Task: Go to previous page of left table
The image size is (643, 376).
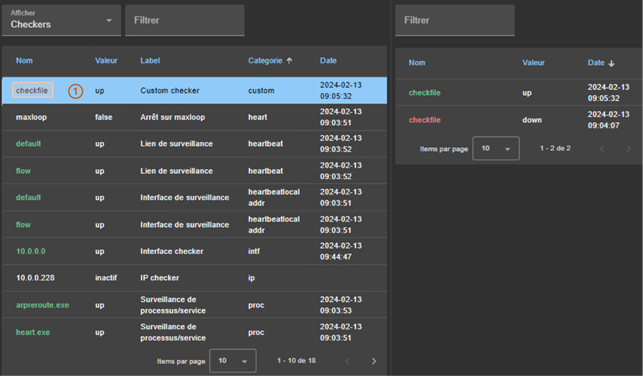Action: [x=347, y=361]
